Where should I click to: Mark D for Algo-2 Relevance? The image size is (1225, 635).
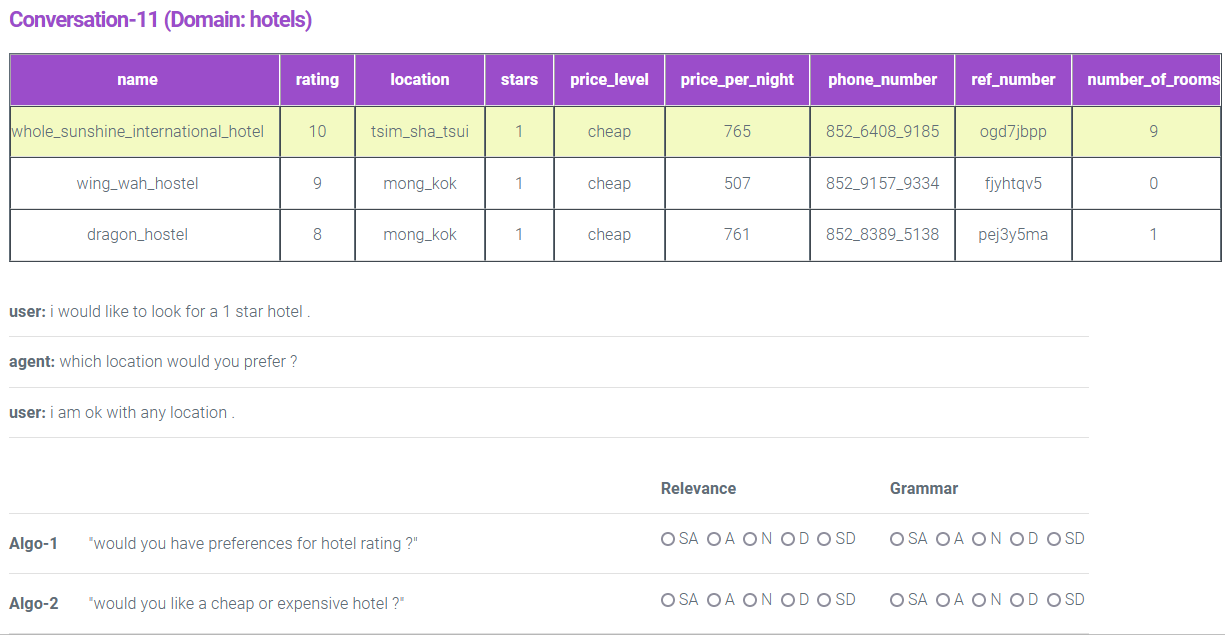click(788, 600)
